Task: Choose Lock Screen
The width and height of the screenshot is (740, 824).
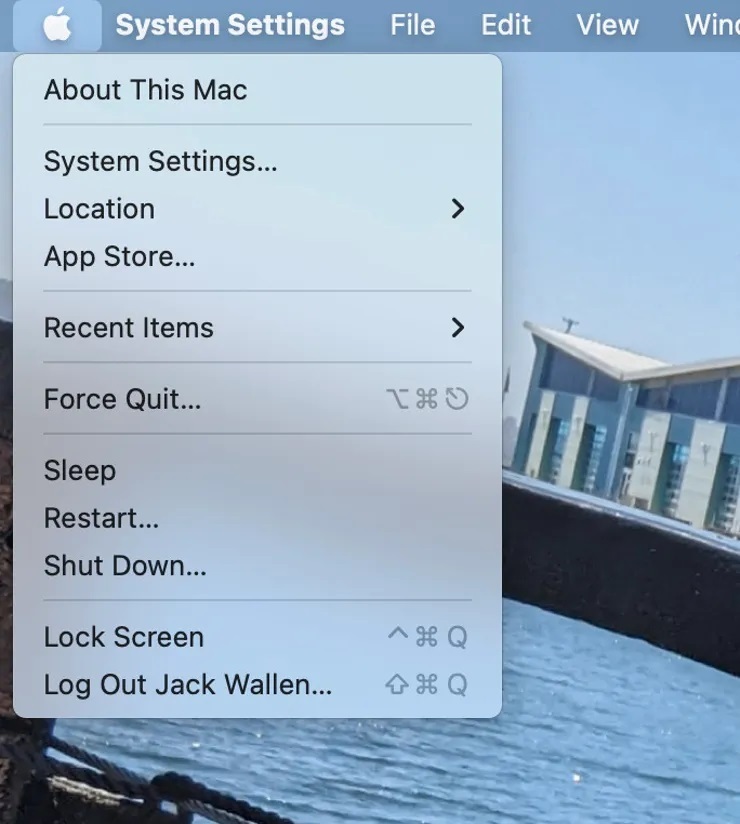Action: 258,637
